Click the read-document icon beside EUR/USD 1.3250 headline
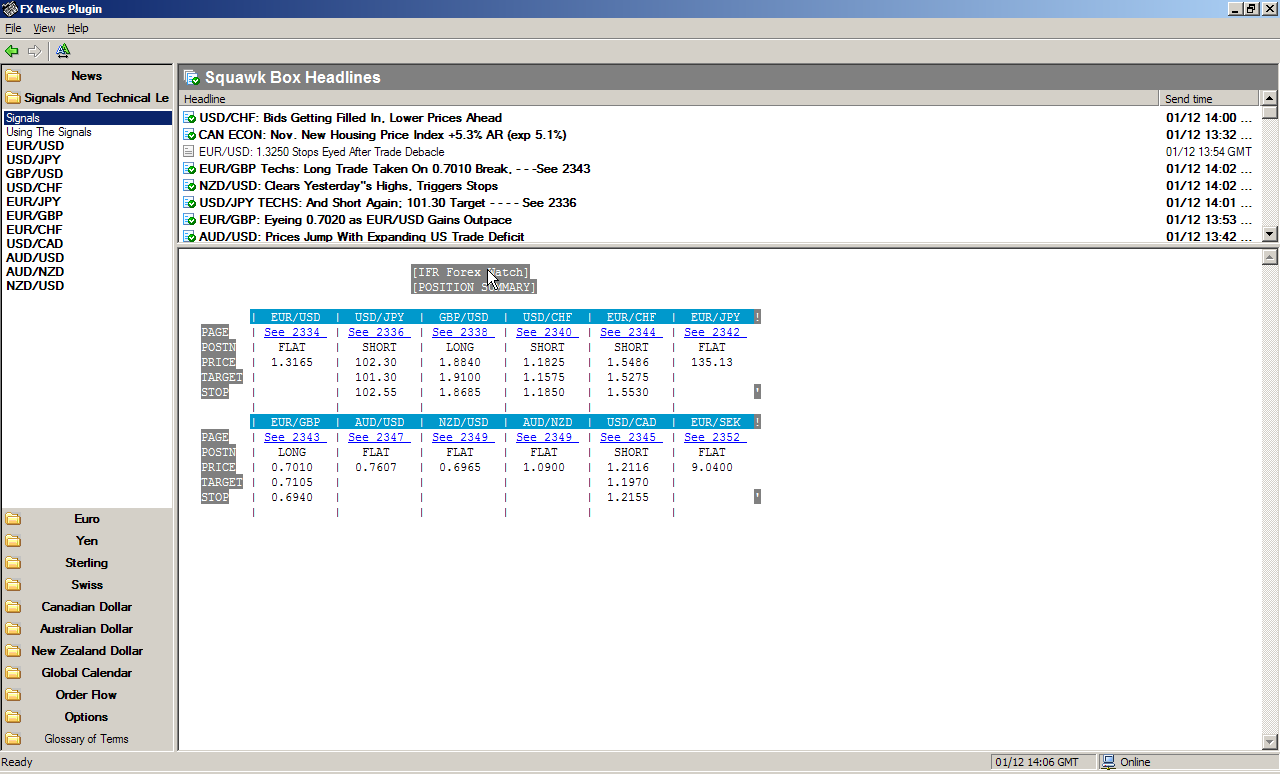This screenshot has height=774, width=1280. [190, 152]
